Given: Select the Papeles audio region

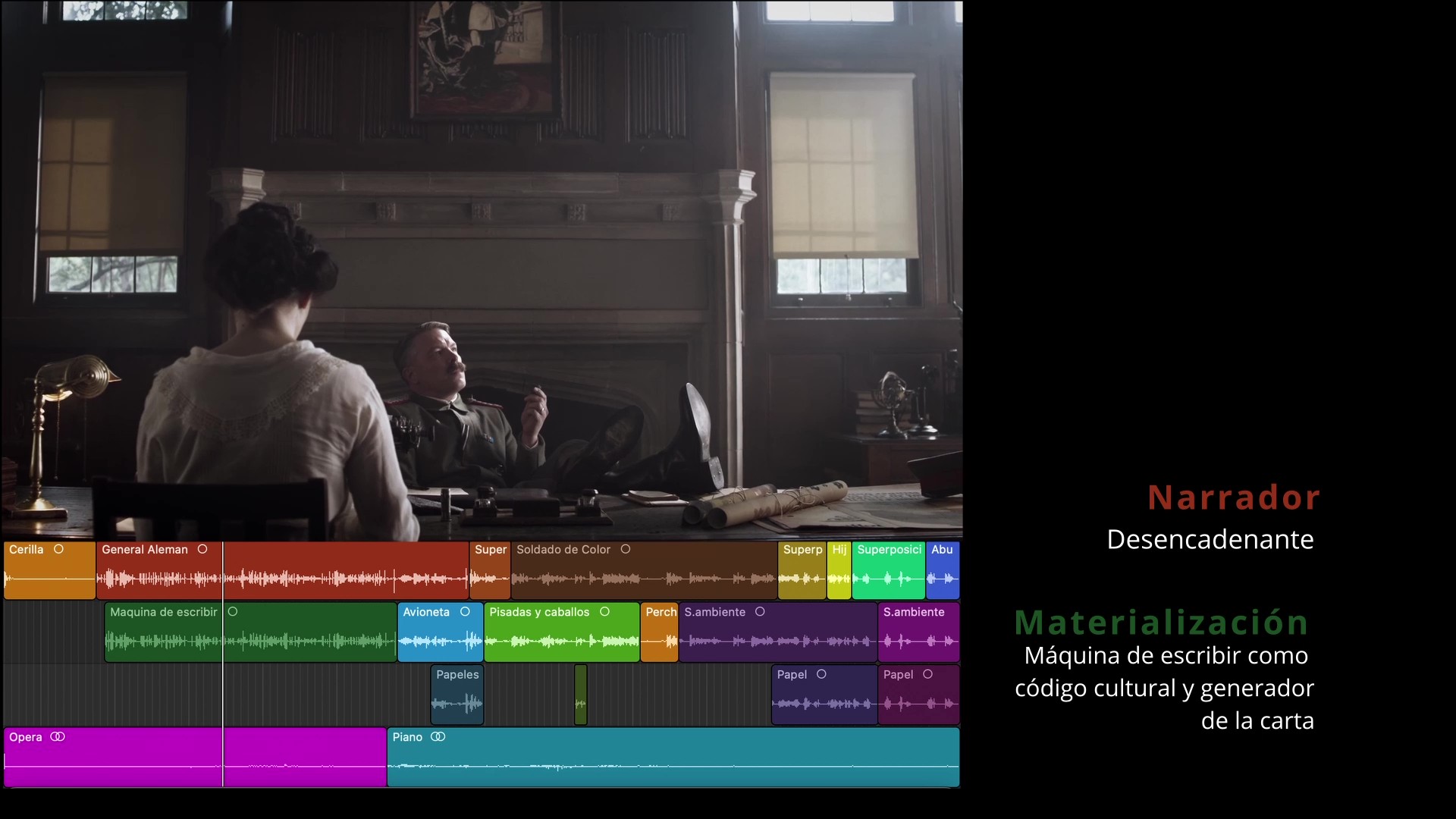Looking at the screenshot, I should coord(457,695).
